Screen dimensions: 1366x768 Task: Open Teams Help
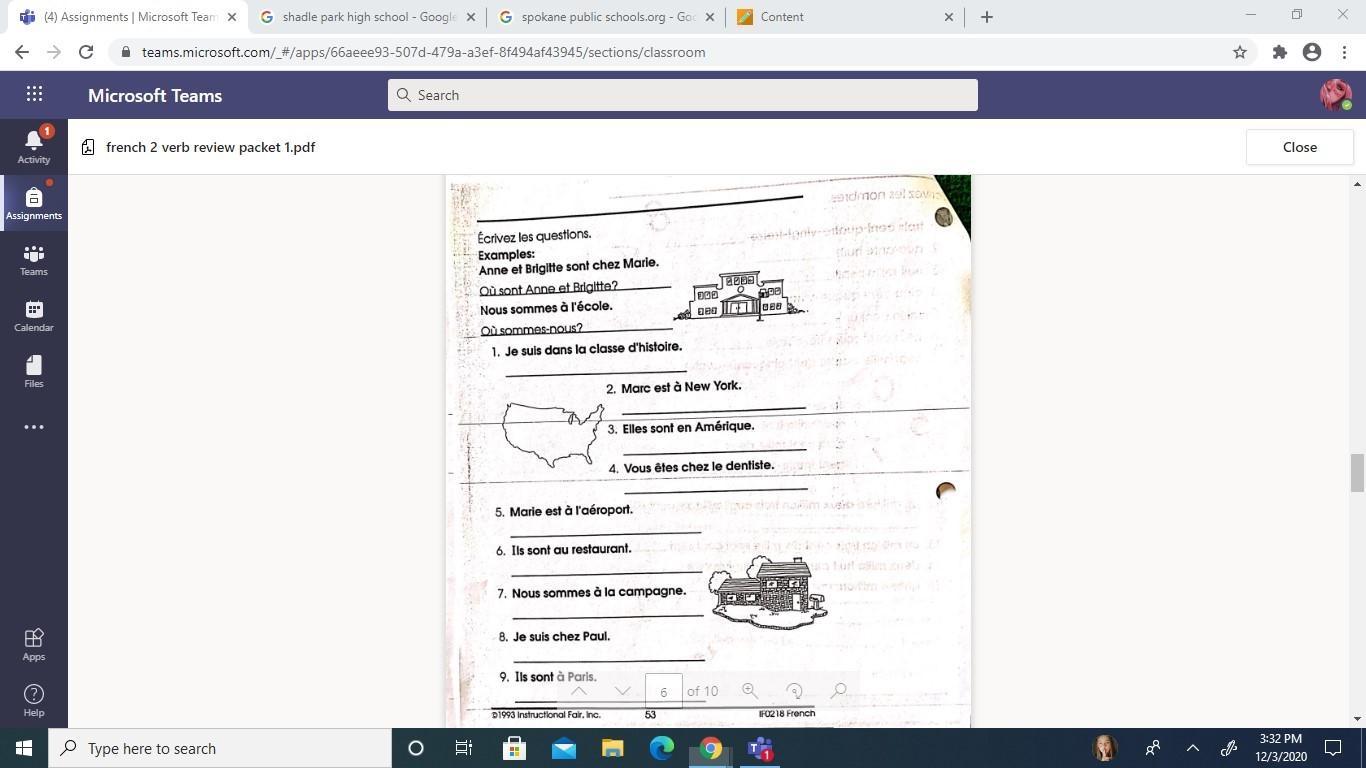(34, 700)
